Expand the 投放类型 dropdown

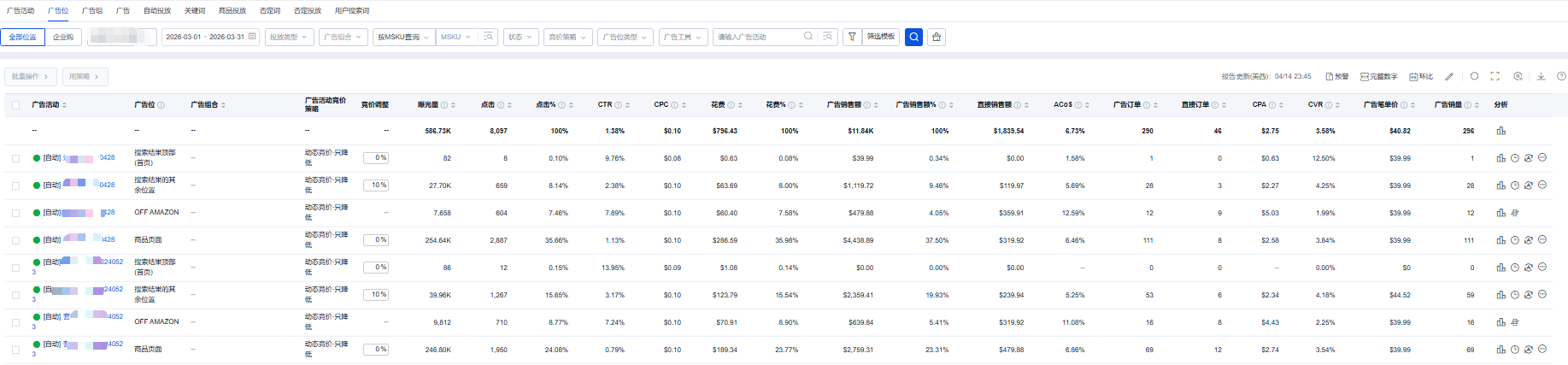pyautogui.click(x=289, y=37)
